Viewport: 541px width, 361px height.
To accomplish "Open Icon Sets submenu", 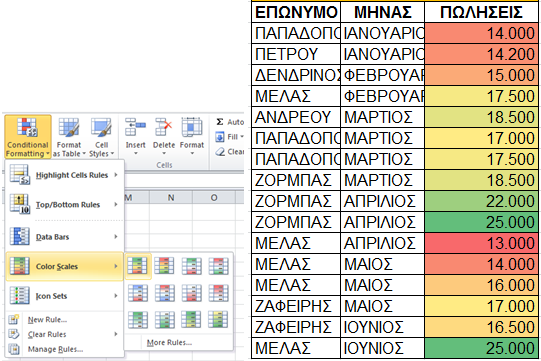I will coord(65,296).
